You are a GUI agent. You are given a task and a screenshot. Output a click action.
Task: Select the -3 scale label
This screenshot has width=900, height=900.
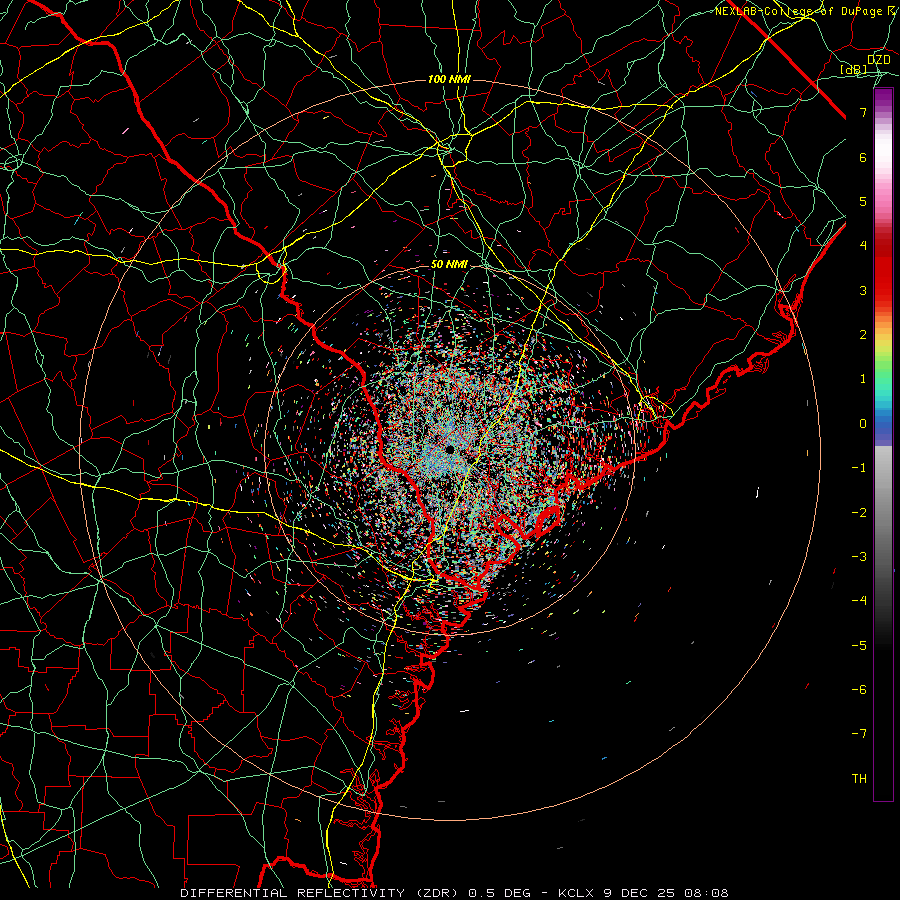859,557
